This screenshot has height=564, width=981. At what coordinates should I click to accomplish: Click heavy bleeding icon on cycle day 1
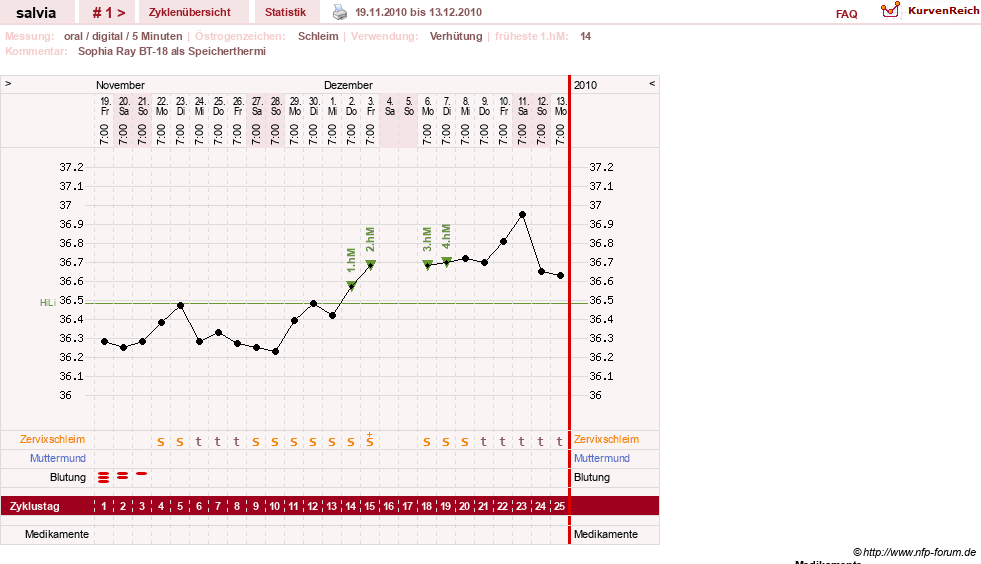click(104, 478)
